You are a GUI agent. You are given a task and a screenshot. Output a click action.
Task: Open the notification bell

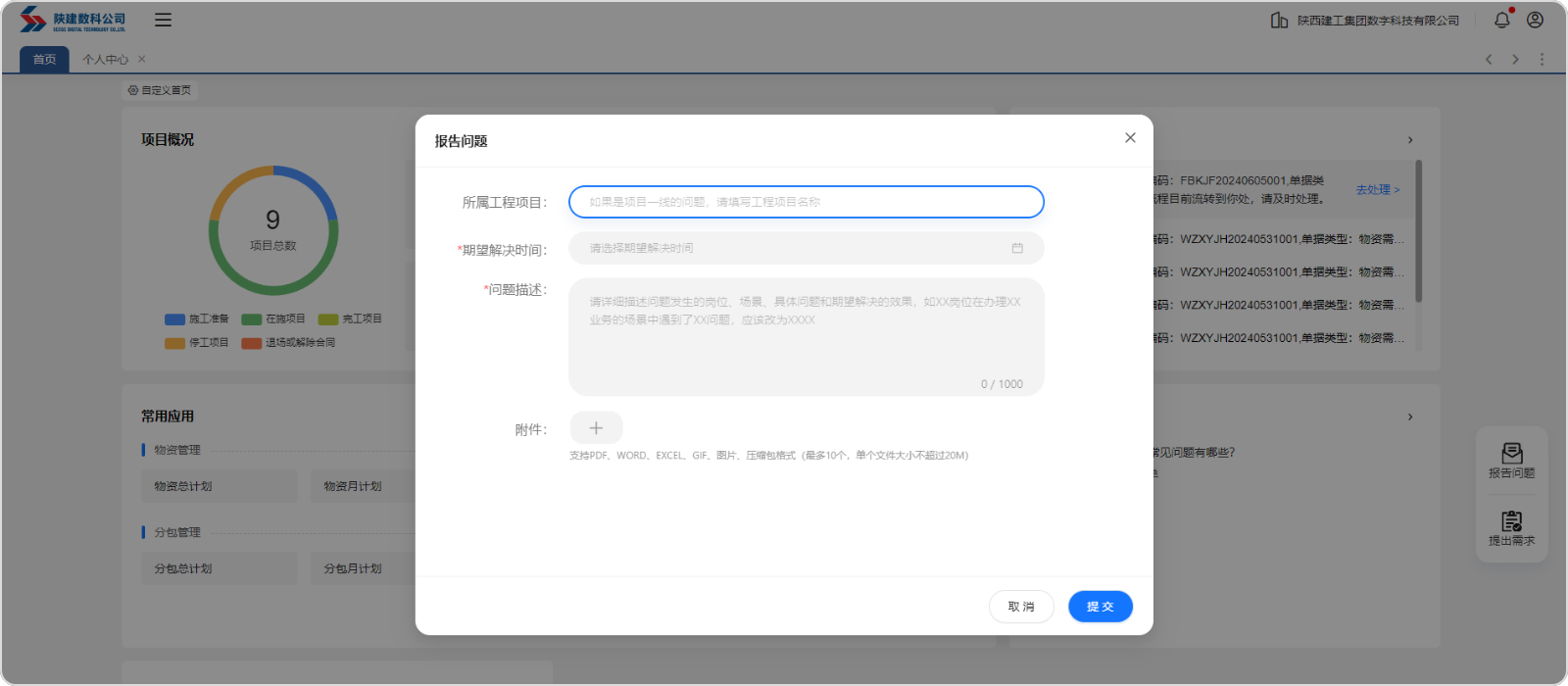[x=1501, y=20]
